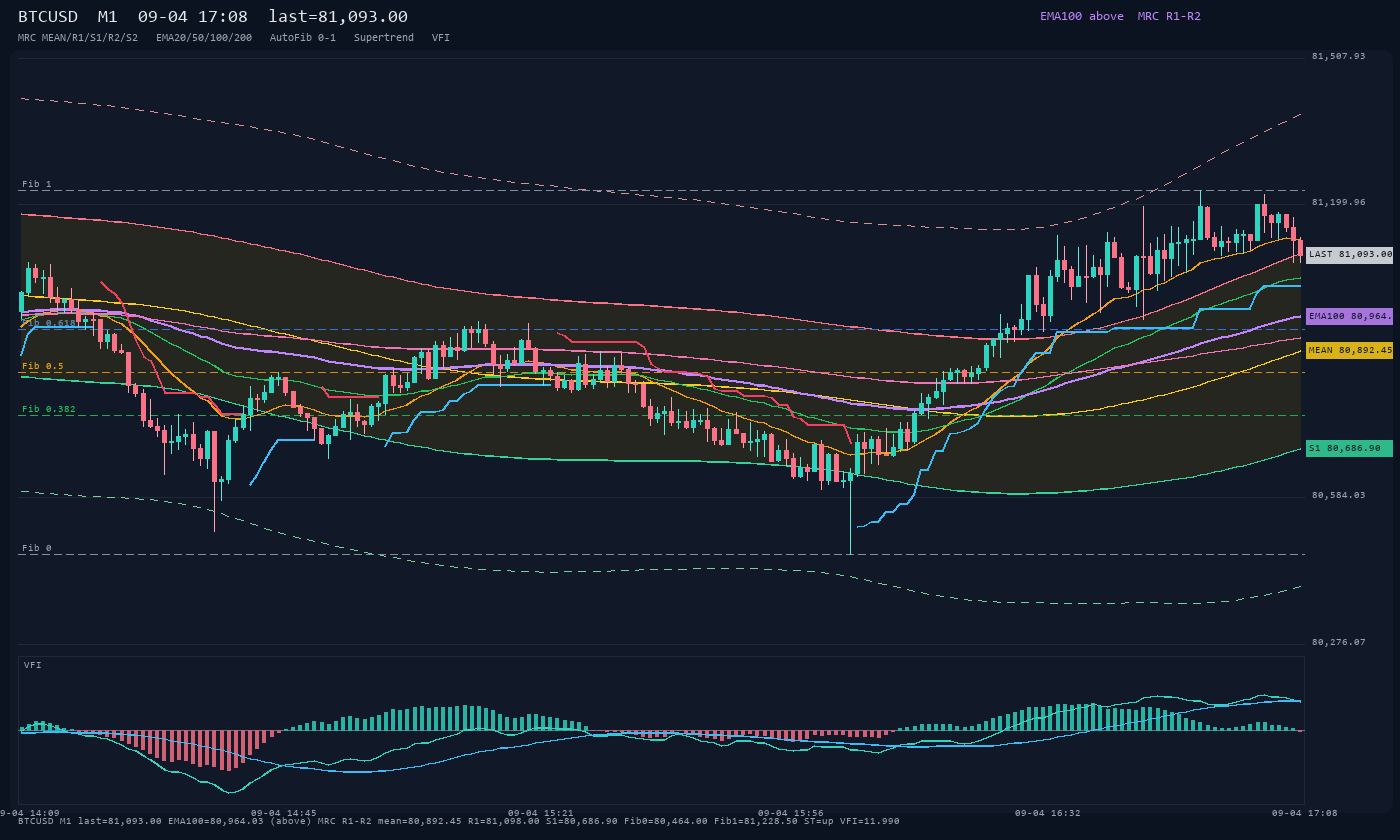Click the LAST 81,093.00 price tag

[x=1350, y=254]
